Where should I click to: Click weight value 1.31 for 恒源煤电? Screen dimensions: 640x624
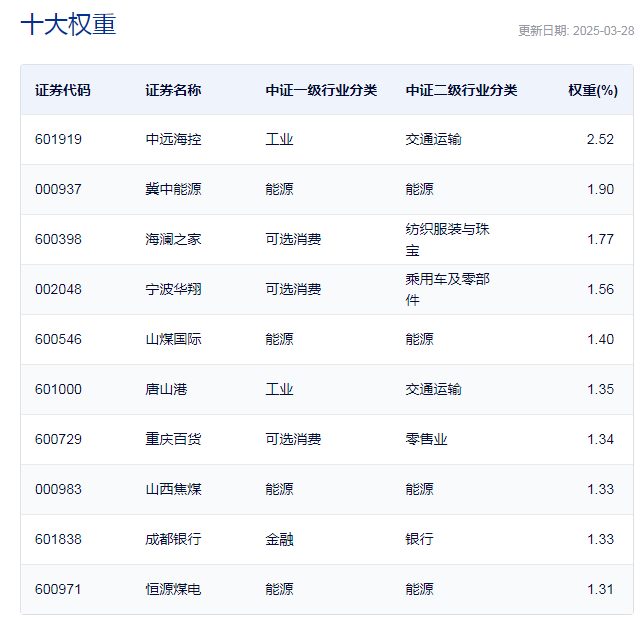pos(600,589)
